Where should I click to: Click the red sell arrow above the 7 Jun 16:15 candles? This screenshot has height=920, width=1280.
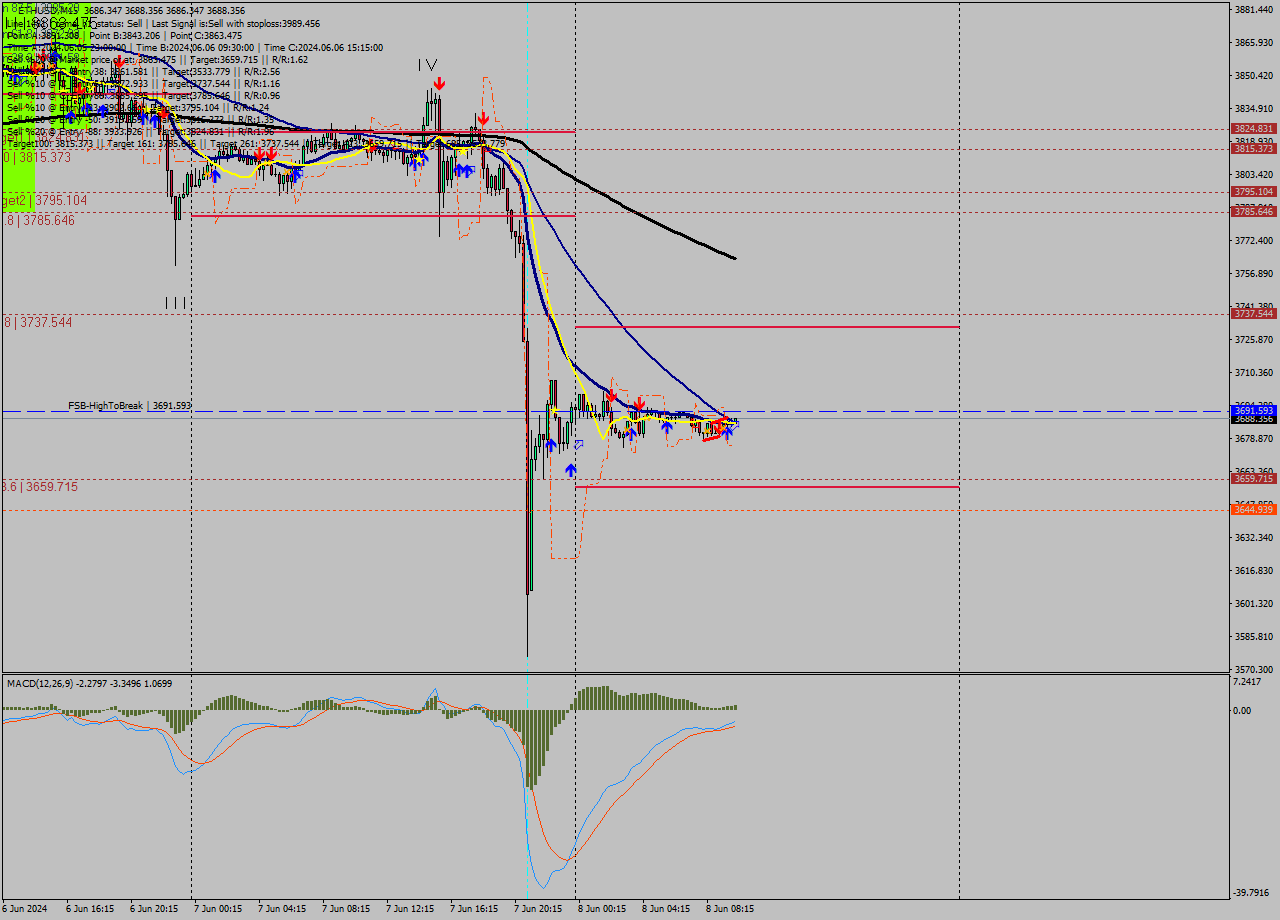(x=483, y=117)
